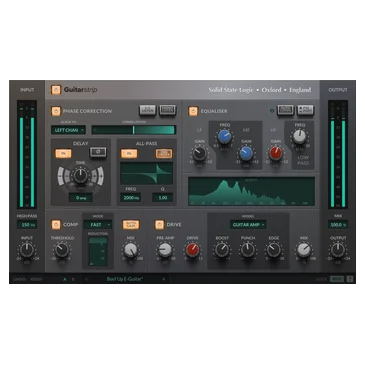Click the Input gain knob
Image resolution: width=365 pixels, height=365 pixels.
(x=27, y=250)
